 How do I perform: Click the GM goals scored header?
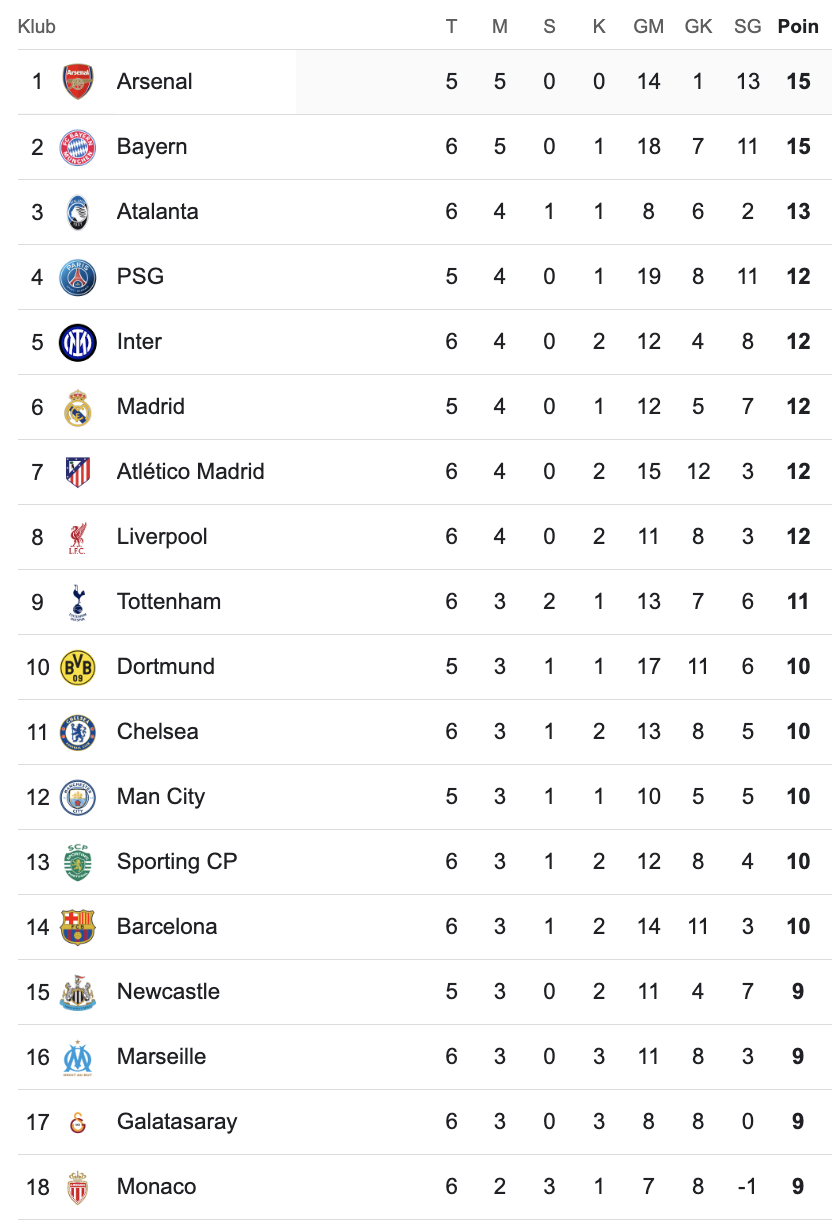(648, 27)
